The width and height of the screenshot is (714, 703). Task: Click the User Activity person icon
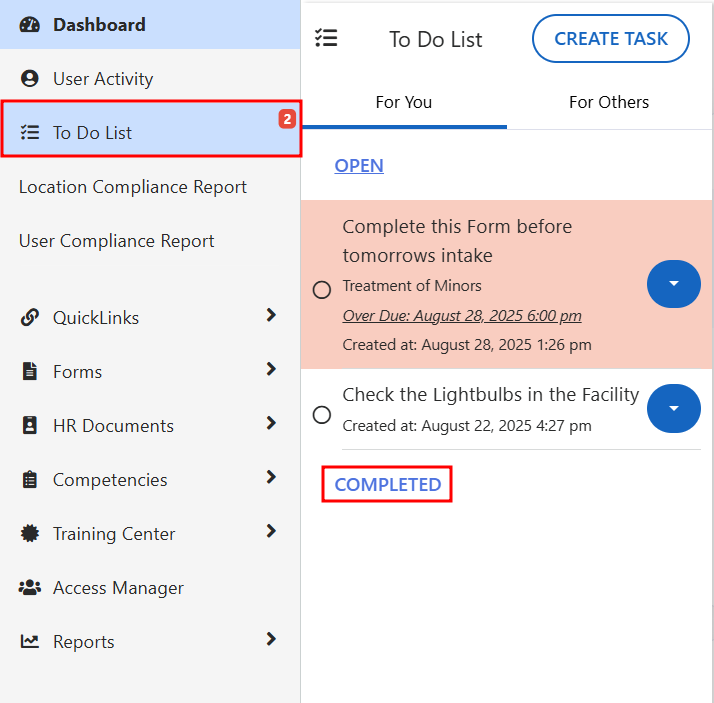click(30, 79)
